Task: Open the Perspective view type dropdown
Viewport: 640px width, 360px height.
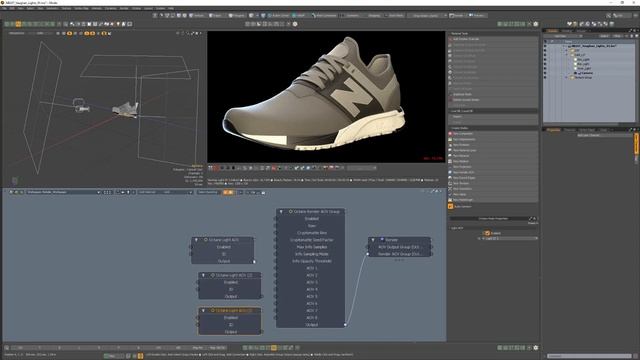Action: point(17,33)
